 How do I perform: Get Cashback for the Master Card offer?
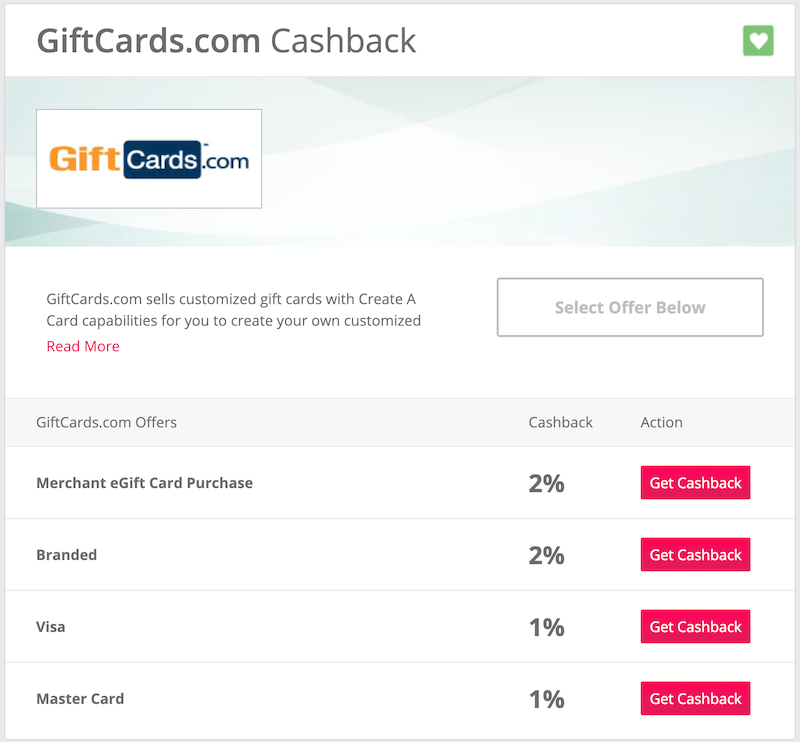point(695,698)
